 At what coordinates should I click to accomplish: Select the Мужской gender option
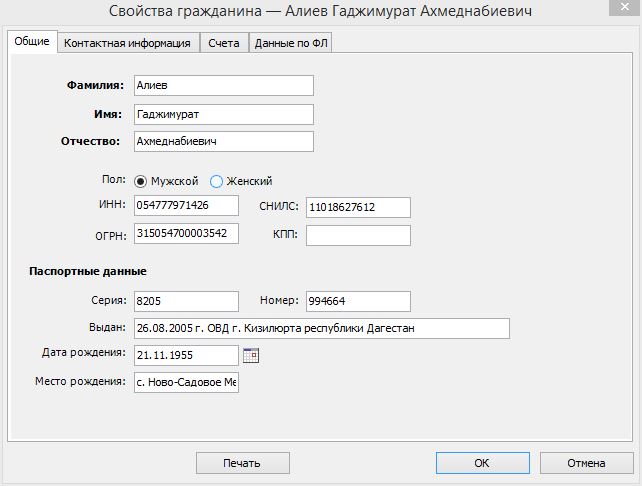tap(141, 181)
